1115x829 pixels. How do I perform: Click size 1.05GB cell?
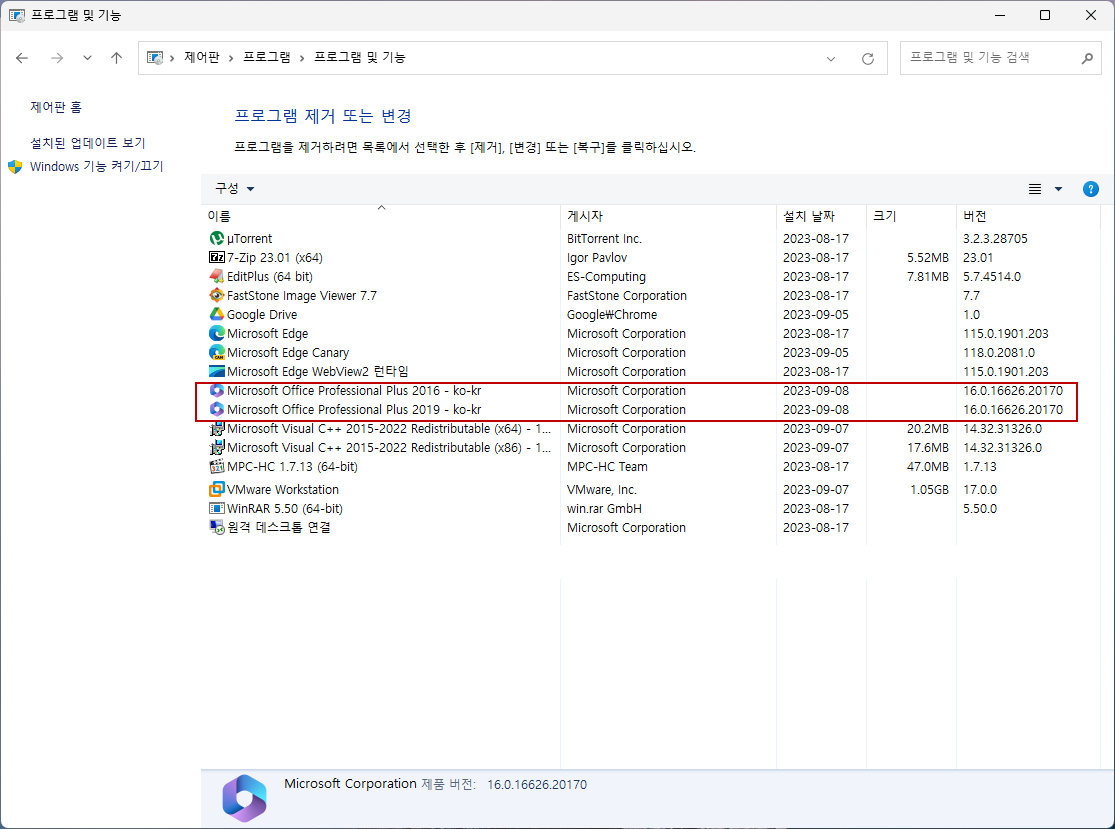click(x=929, y=489)
